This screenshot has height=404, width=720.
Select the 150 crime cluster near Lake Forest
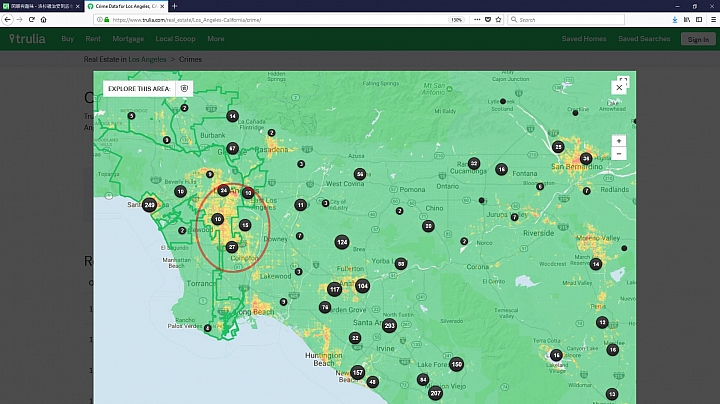tap(456, 365)
